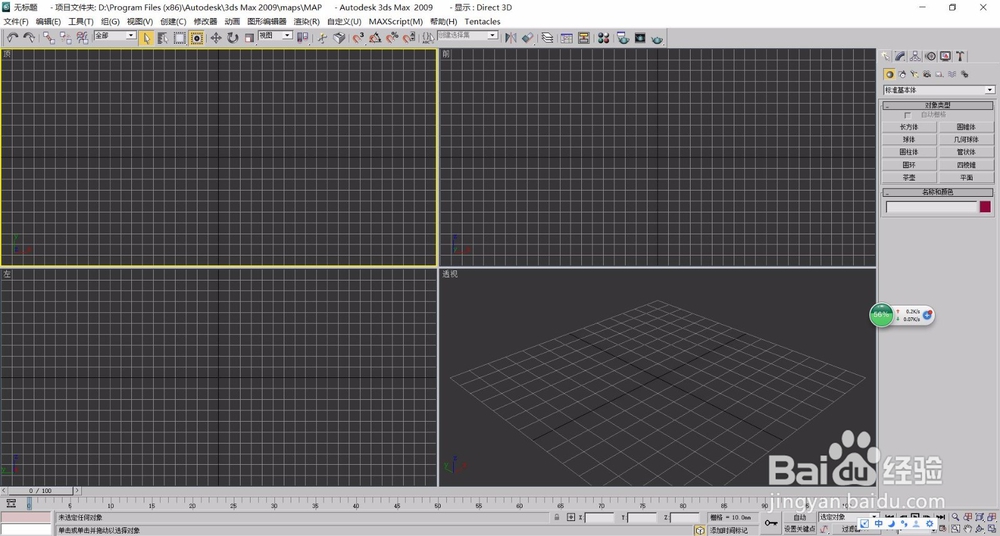Image resolution: width=1000 pixels, height=536 pixels.
Task: Open the Material Editor
Action: coord(603,38)
